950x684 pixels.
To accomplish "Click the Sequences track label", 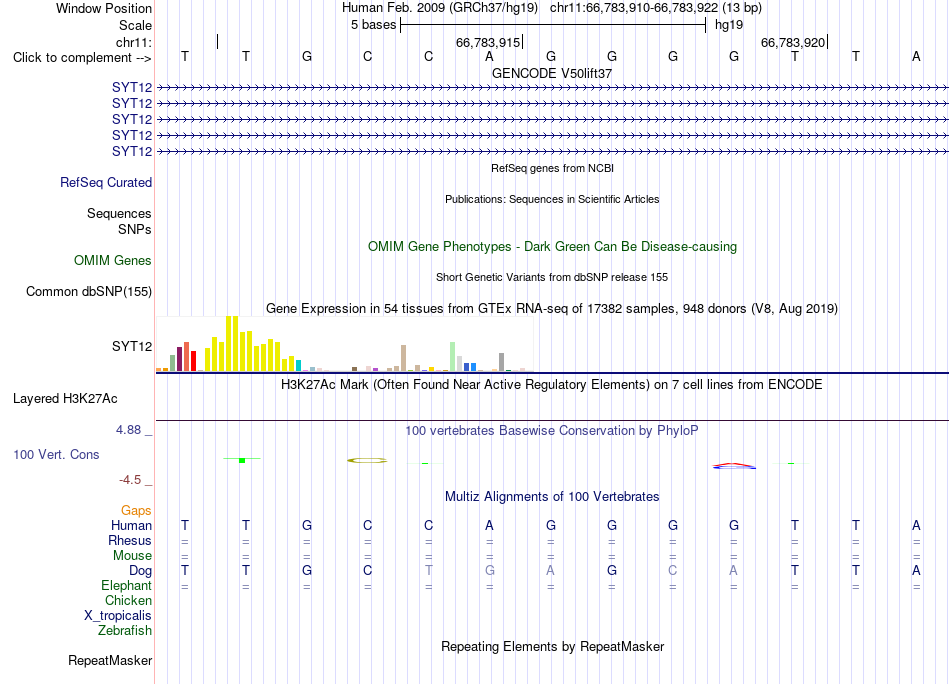I will click(x=119, y=213).
